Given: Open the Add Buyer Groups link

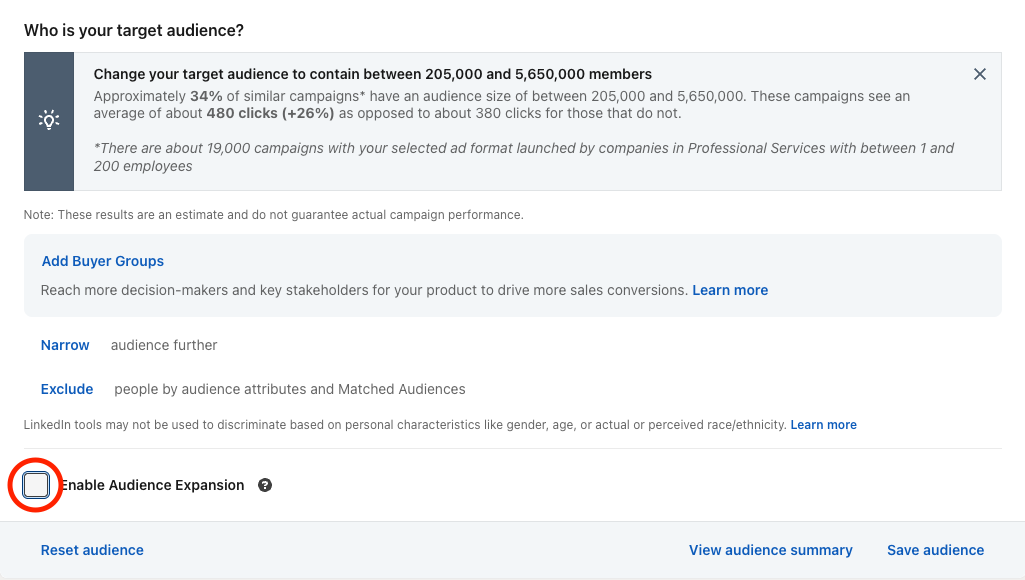Looking at the screenshot, I should click(x=103, y=261).
